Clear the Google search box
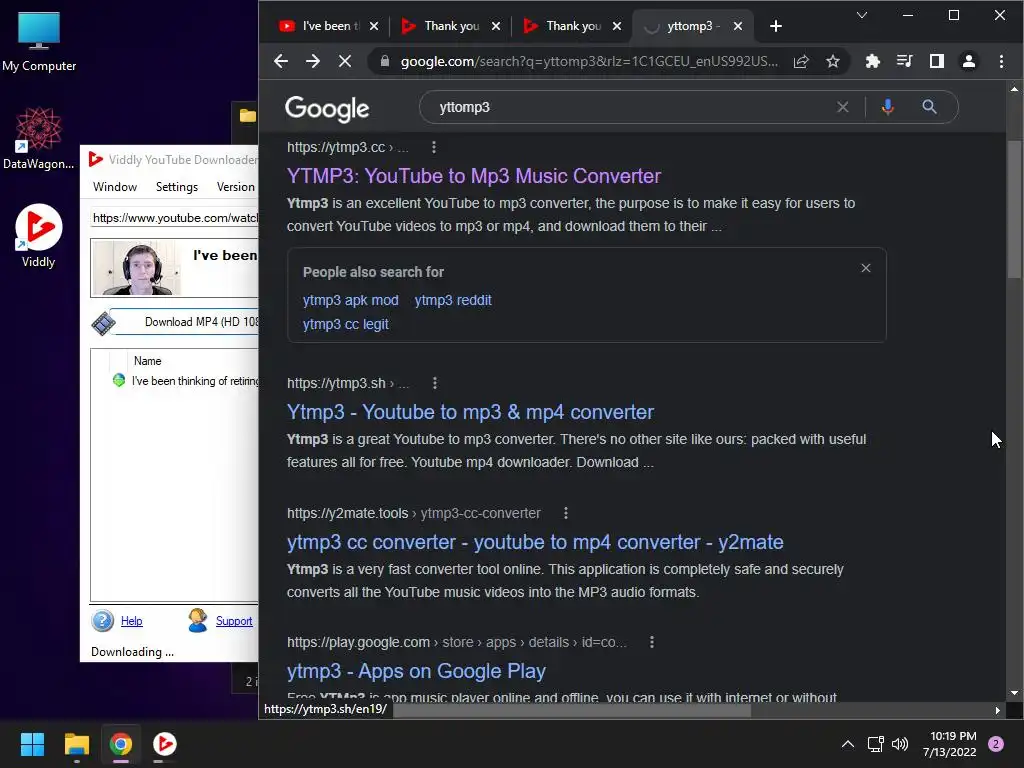This screenshot has width=1024, height=768. pyautogui.click(x=843, y=107)
